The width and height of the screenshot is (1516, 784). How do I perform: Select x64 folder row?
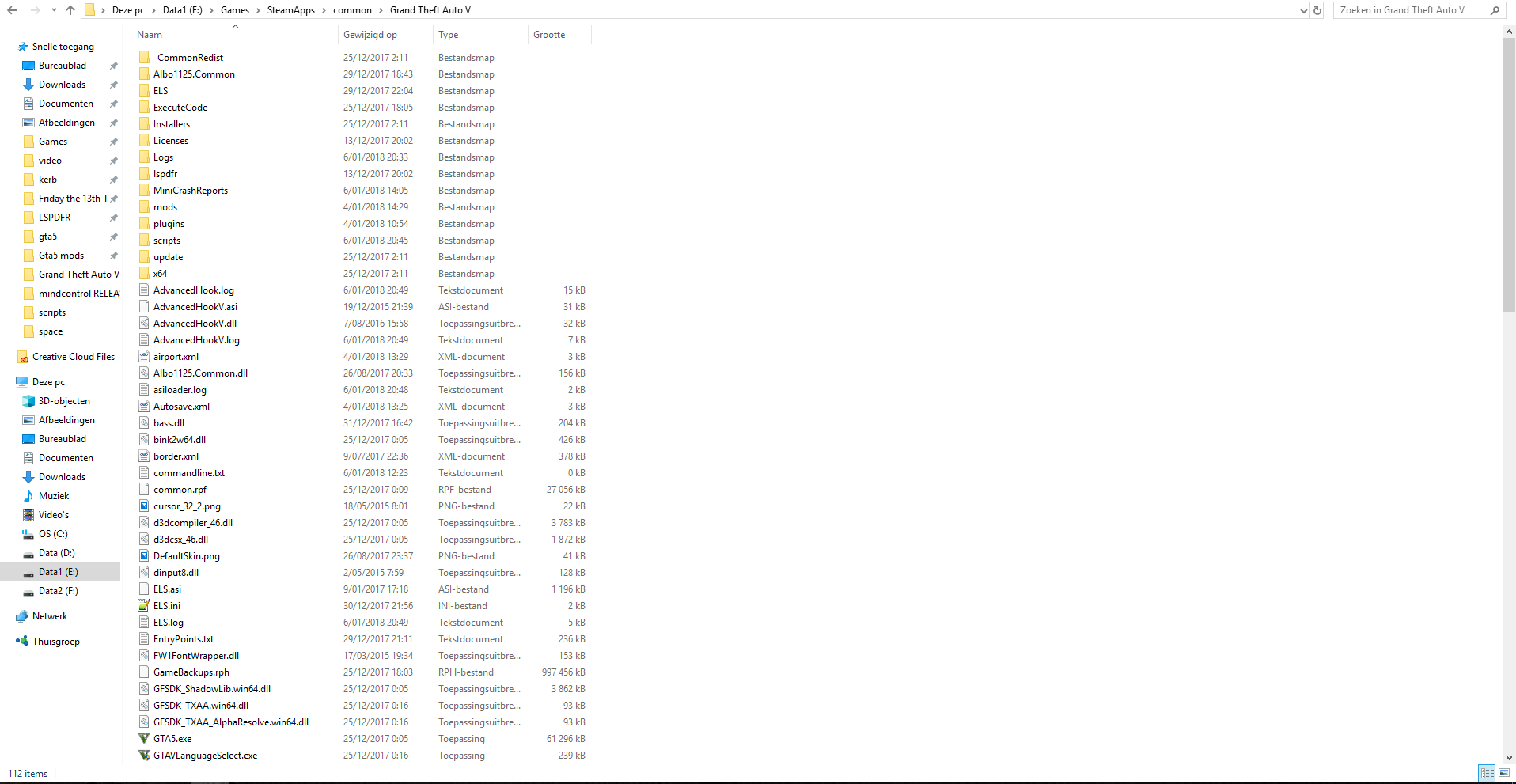(x=160, y=274)
